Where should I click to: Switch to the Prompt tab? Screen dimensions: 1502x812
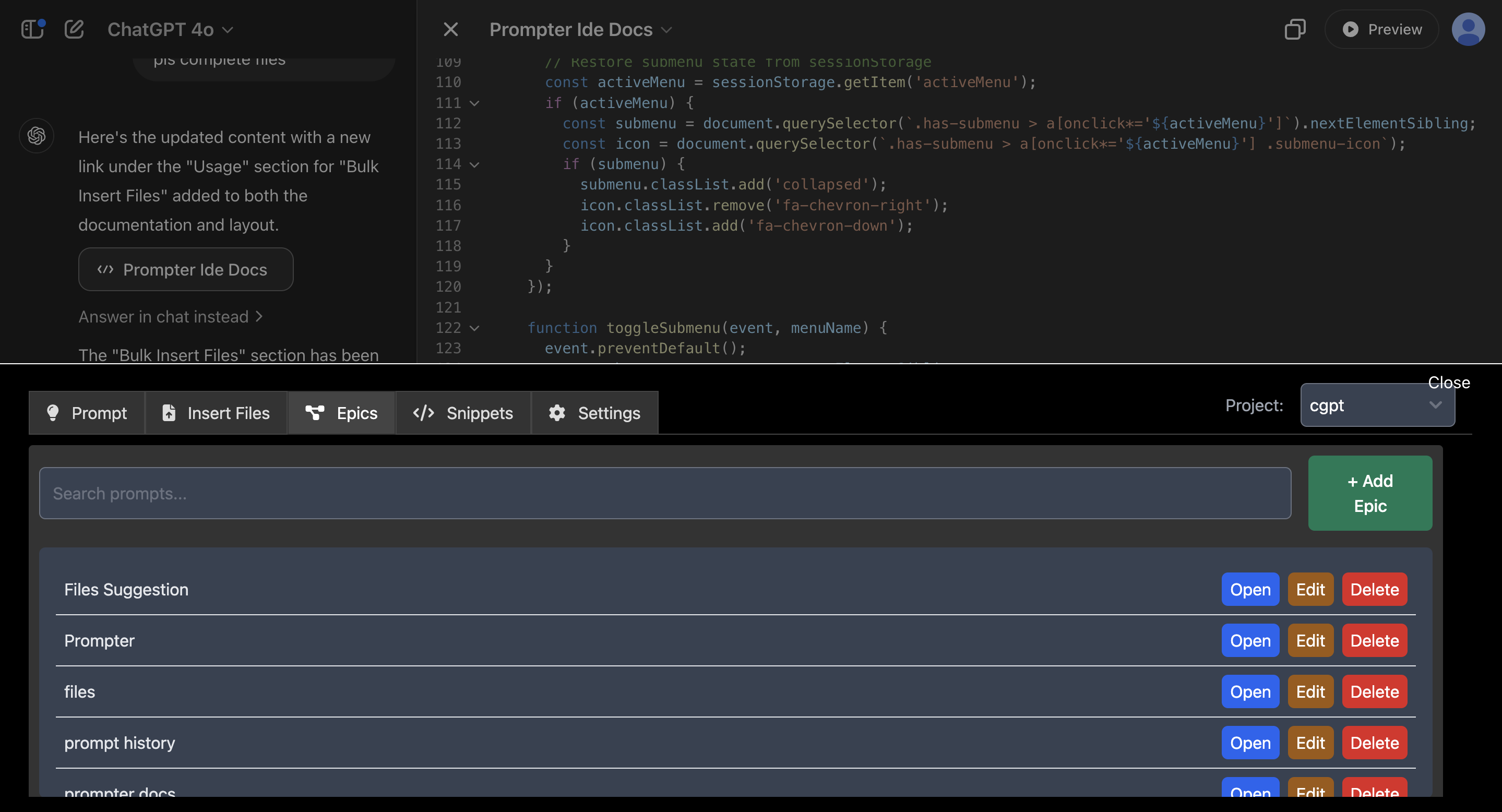coord(86,413)
